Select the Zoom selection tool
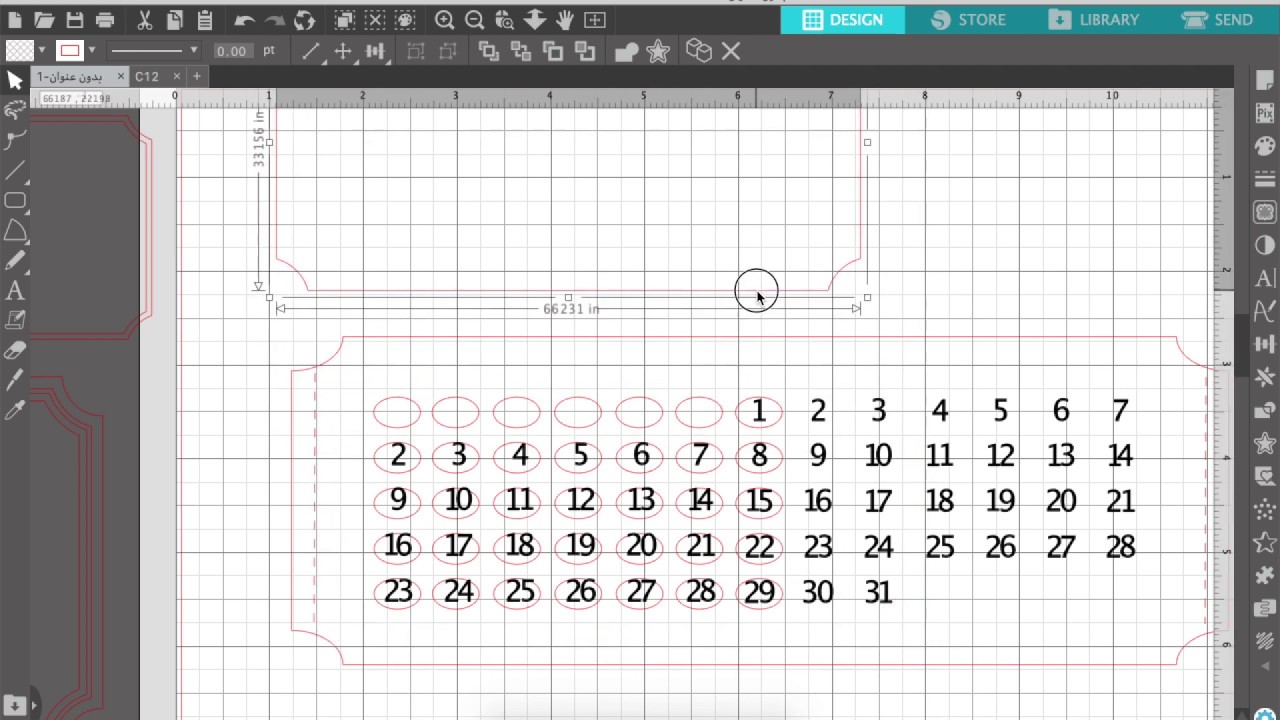 coord(505,19)
